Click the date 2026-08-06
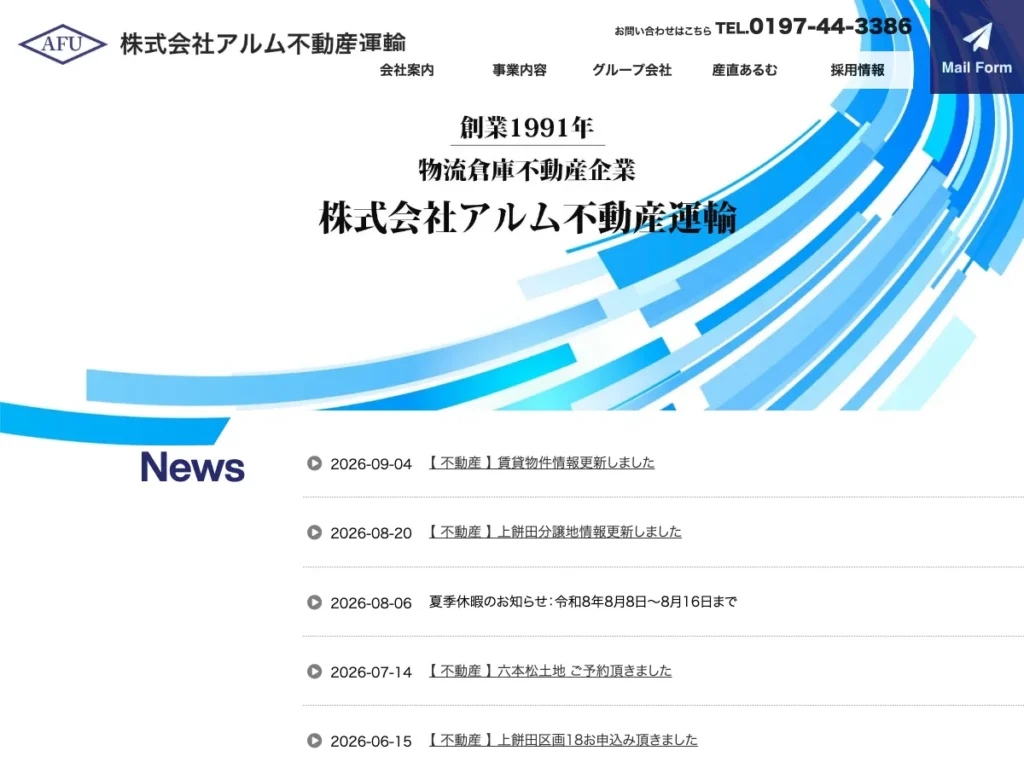 click(371, 603)
